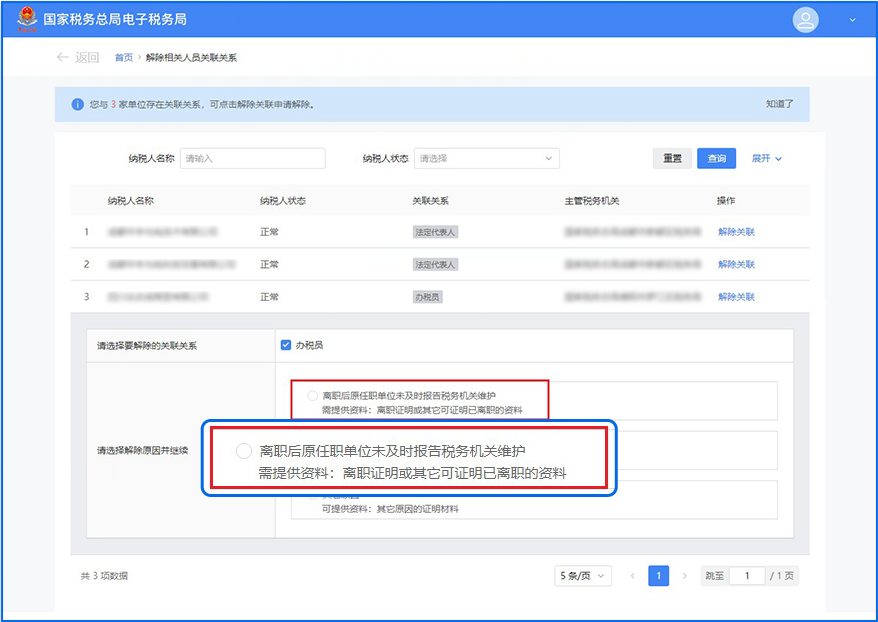
Task: Click the user avatar icon
Action: (x=805, y=20)
